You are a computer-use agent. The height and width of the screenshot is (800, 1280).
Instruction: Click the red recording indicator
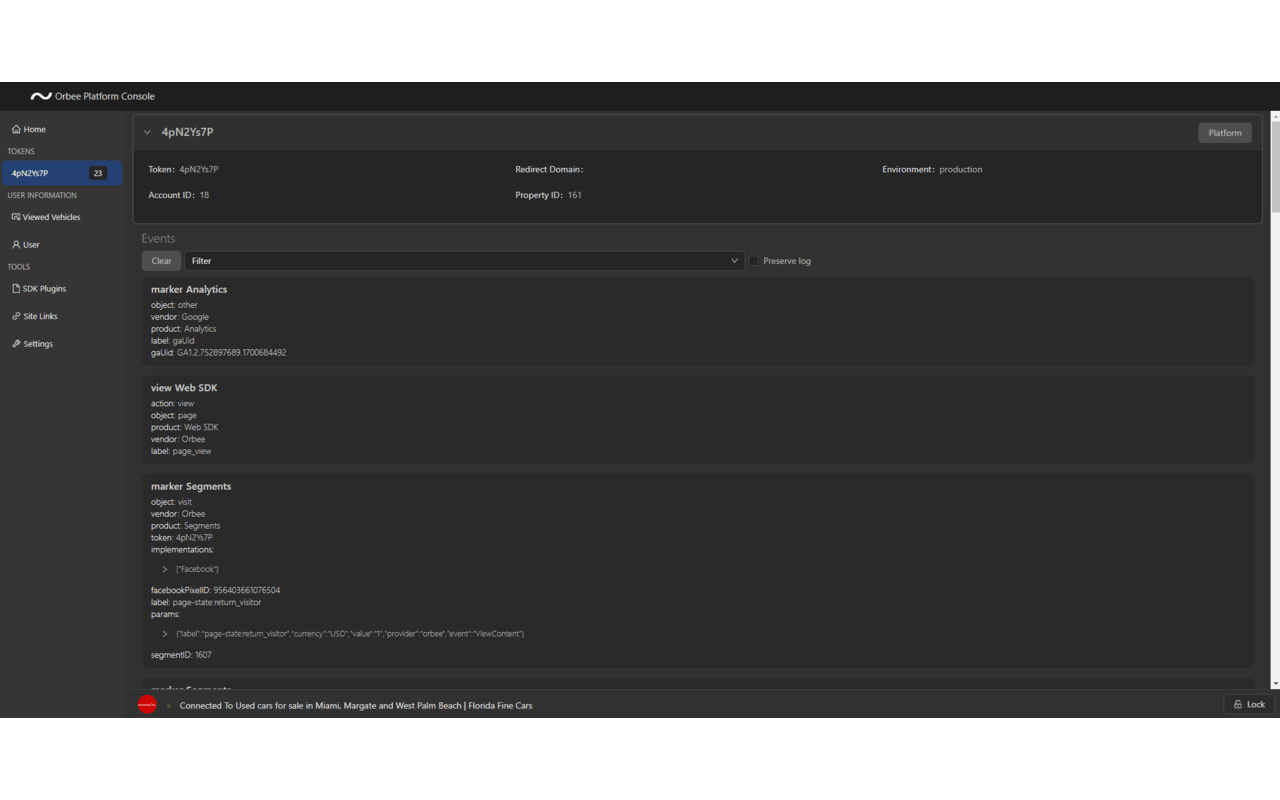147,705
